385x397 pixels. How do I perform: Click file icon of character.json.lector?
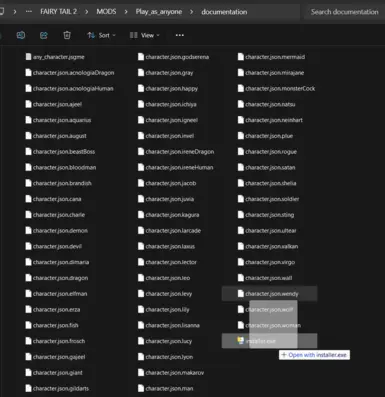pyautogui.click(x=141, y=262)
